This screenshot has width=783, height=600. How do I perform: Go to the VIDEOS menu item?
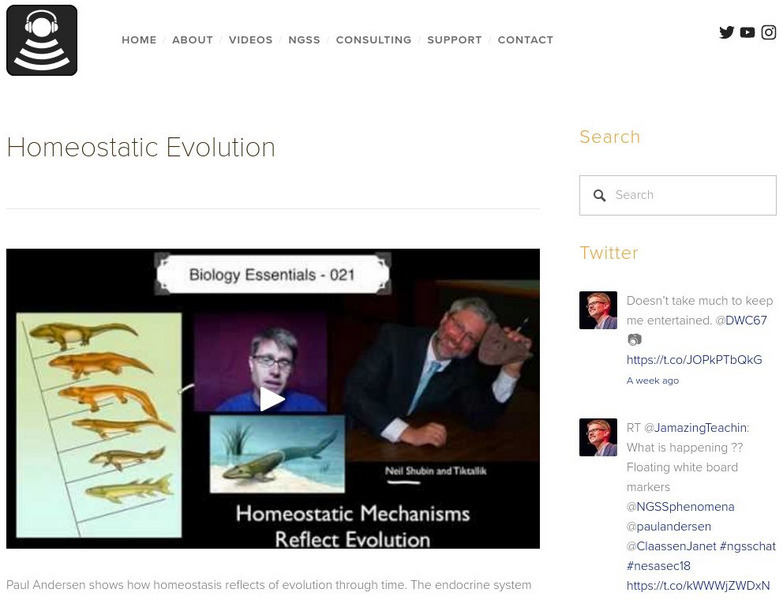(250, 40)
